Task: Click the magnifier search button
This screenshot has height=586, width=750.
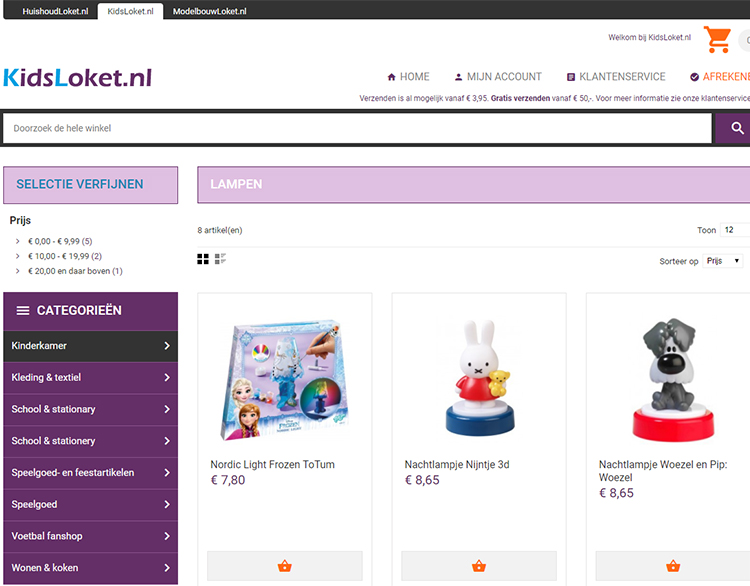Action: coord(736,128)
